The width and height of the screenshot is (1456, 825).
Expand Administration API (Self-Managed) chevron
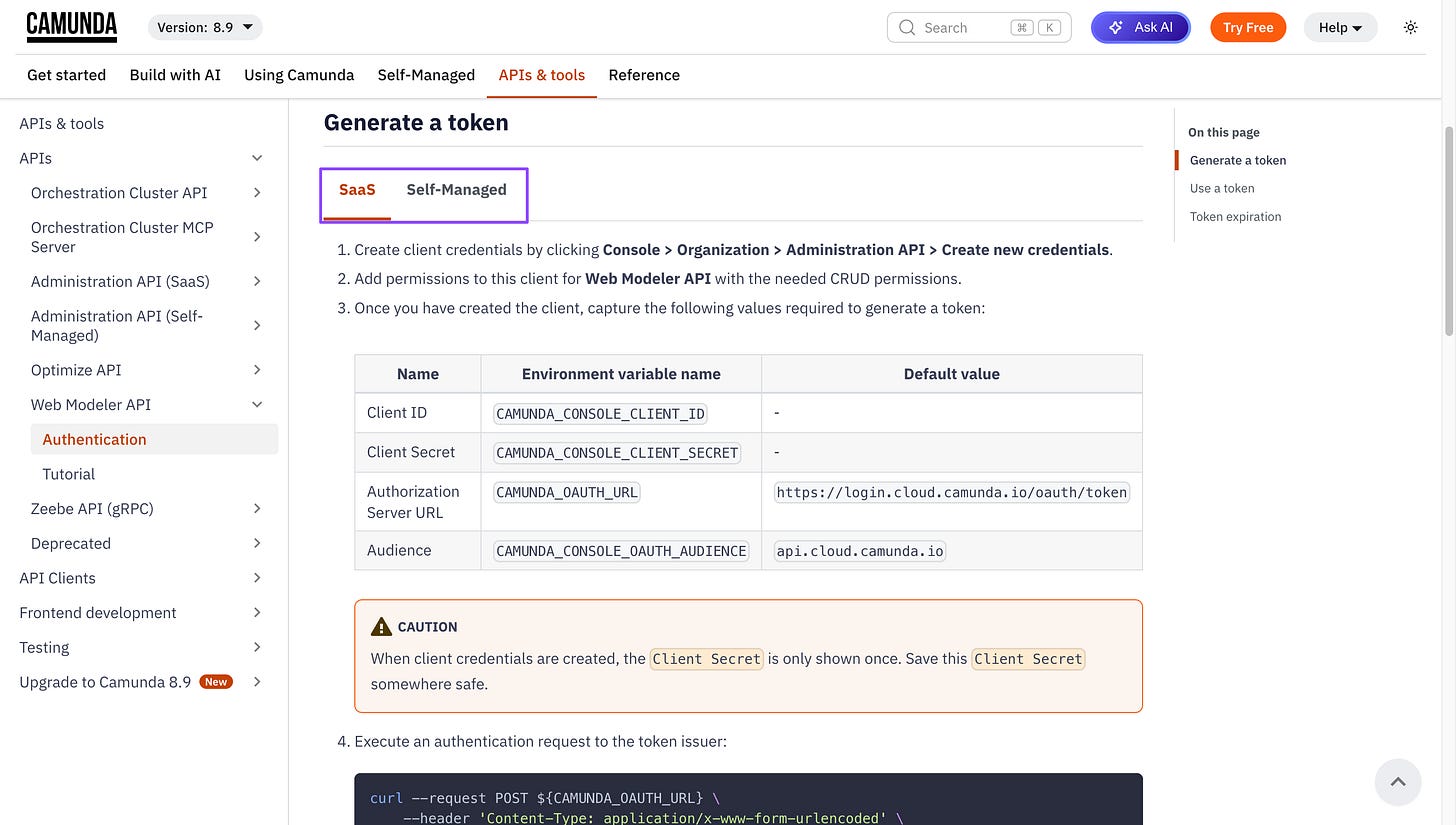257,325
